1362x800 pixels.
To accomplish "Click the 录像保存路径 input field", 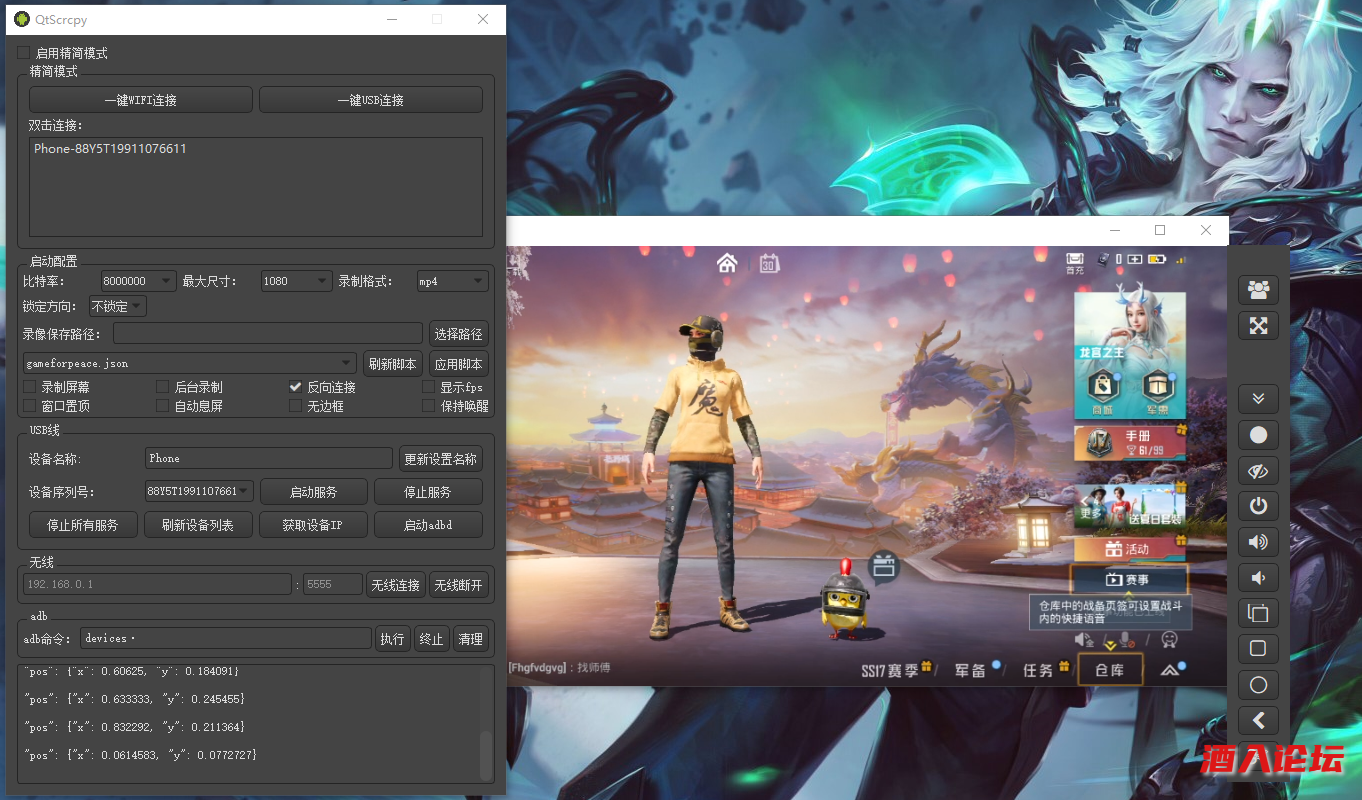I will point(268,333).
